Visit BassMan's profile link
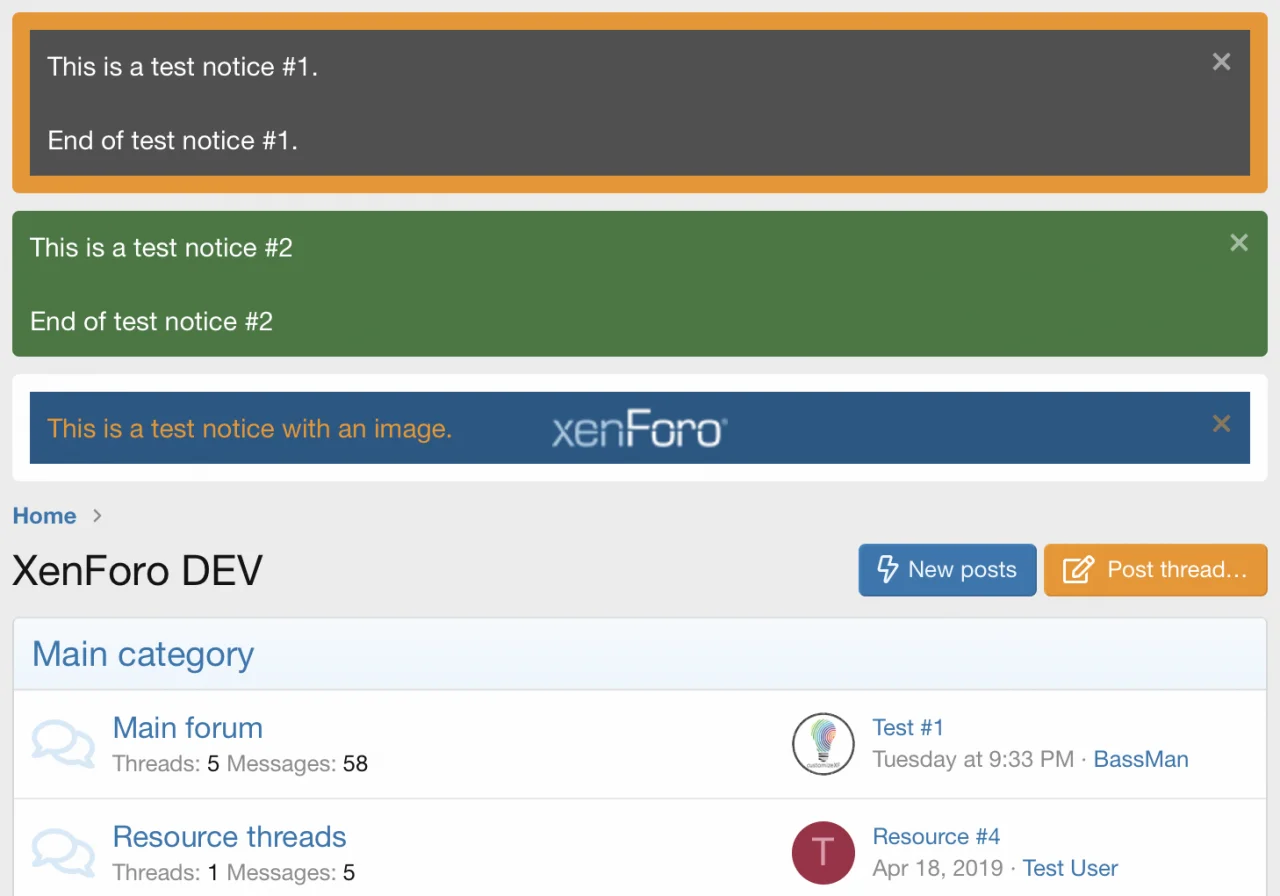Viewport: 1280px width, 896px height. 1140,759
